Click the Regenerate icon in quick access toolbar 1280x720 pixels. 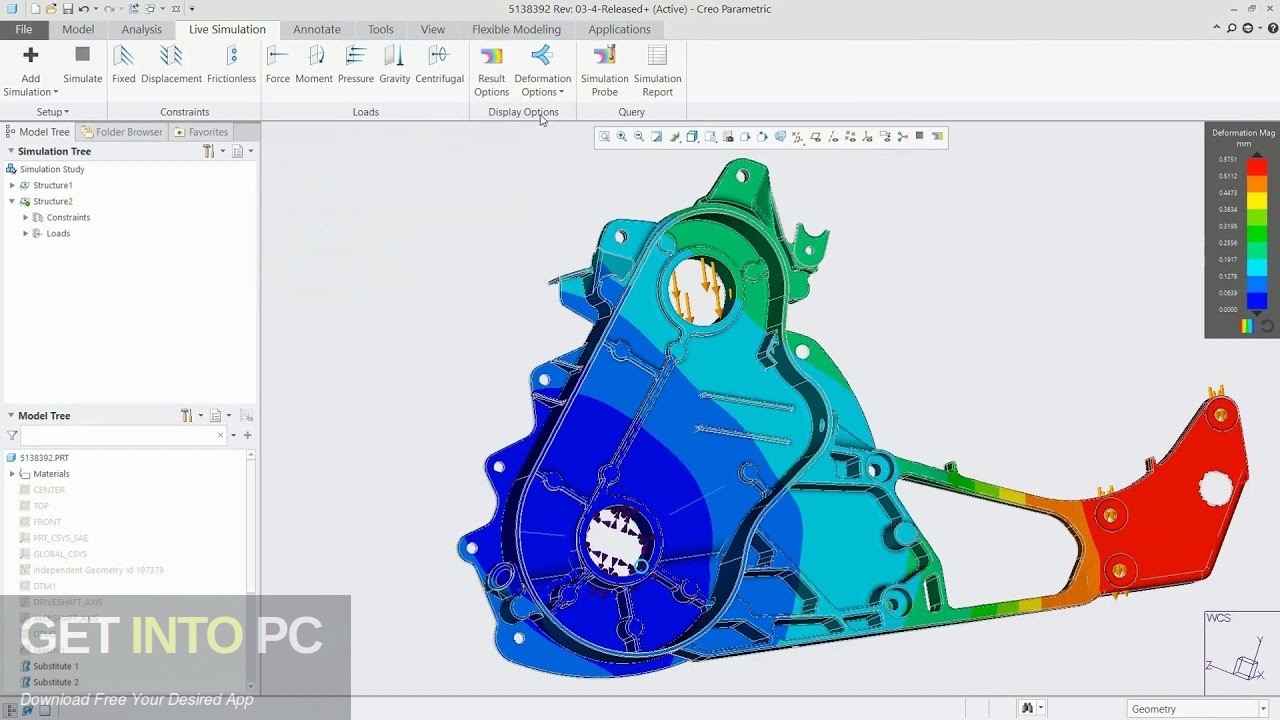(x=134, y=9)
